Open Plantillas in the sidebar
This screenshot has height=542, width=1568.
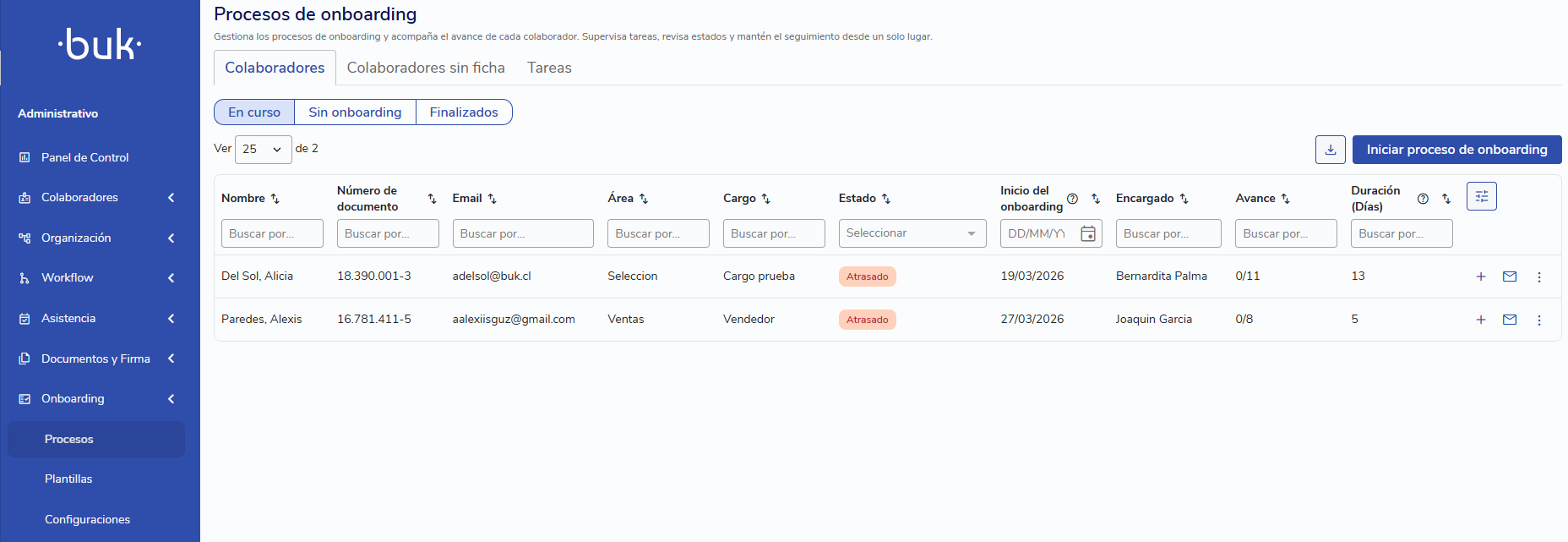click(x=68, y=479)
